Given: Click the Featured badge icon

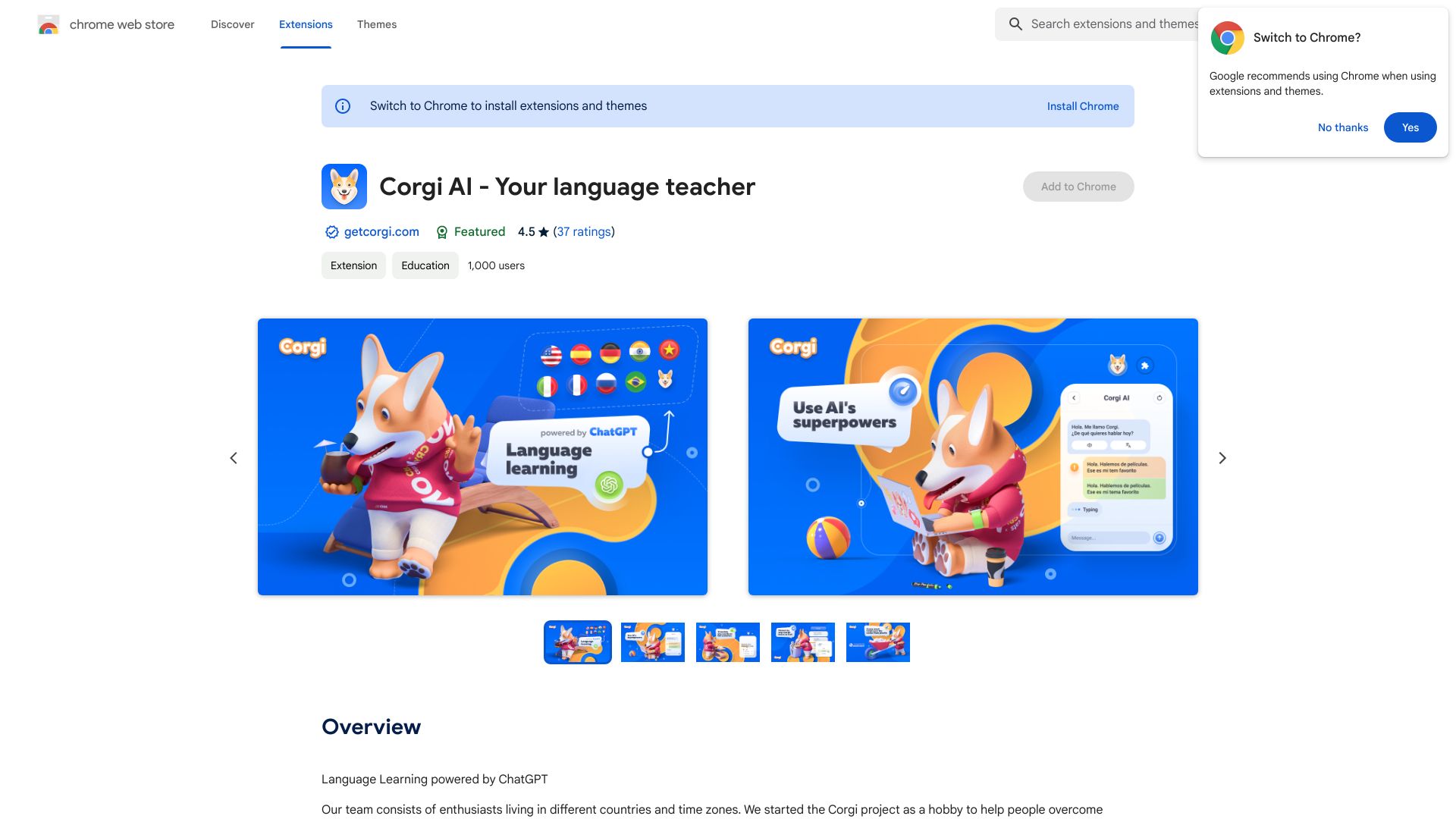Looking at the screenshot, I should pos(442,232).
